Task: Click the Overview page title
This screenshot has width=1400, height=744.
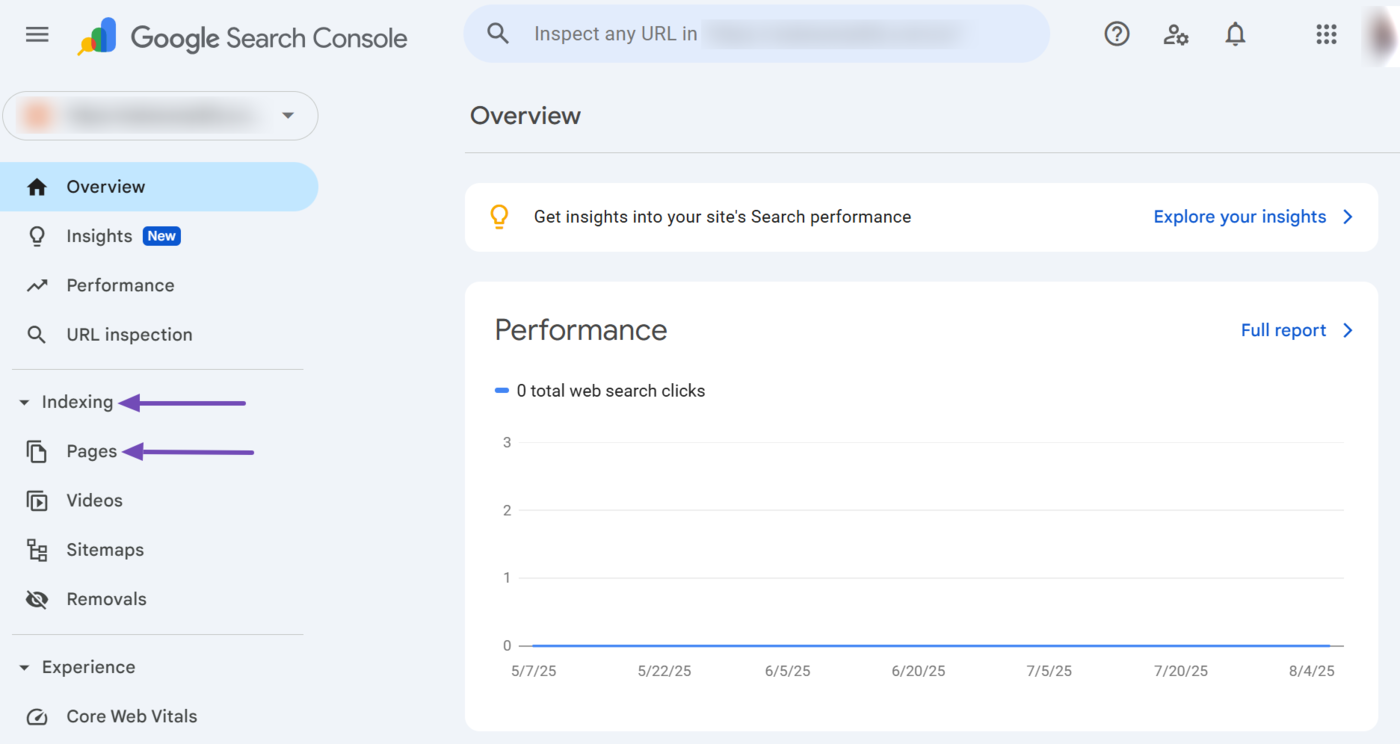Action: pos(525,116)
